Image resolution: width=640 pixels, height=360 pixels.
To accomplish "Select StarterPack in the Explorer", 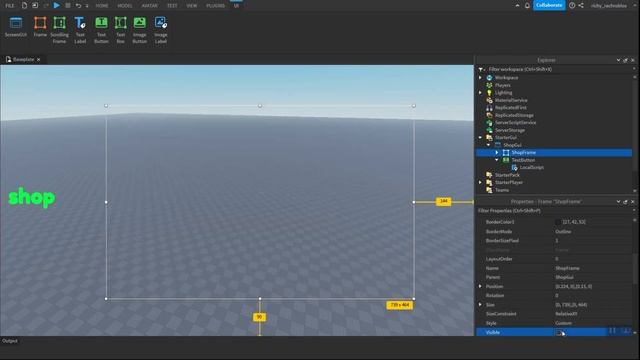I will (507, 175).
